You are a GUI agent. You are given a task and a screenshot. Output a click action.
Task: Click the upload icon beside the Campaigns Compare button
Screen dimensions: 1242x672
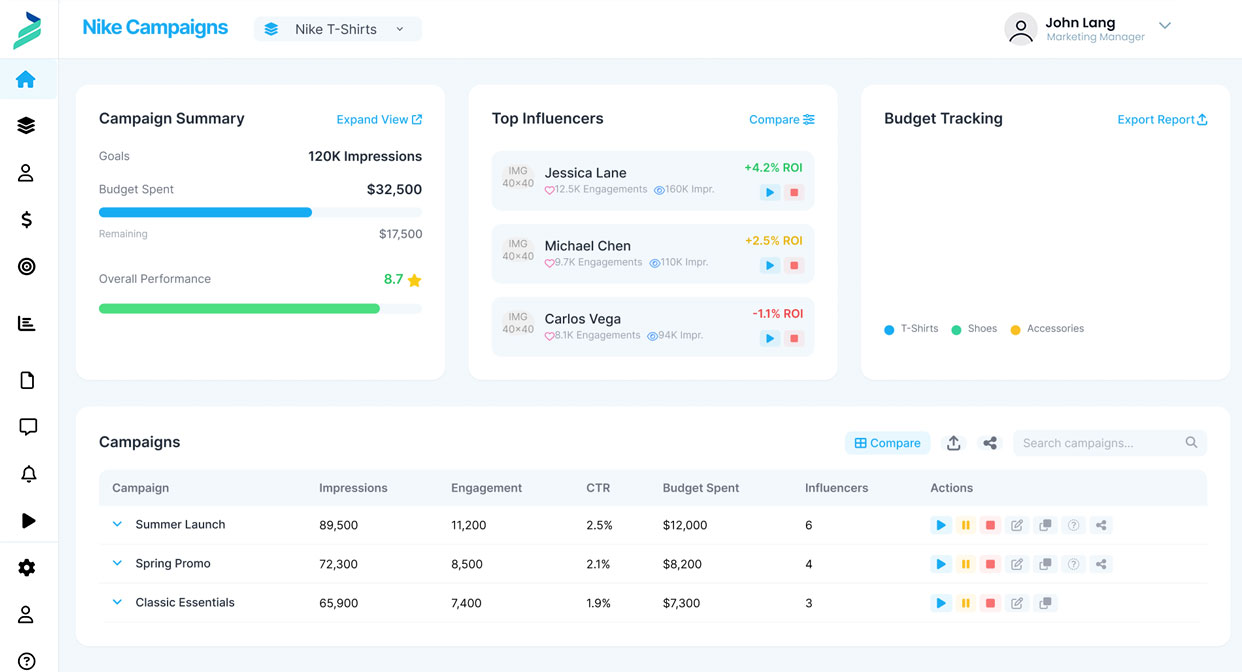954,443
